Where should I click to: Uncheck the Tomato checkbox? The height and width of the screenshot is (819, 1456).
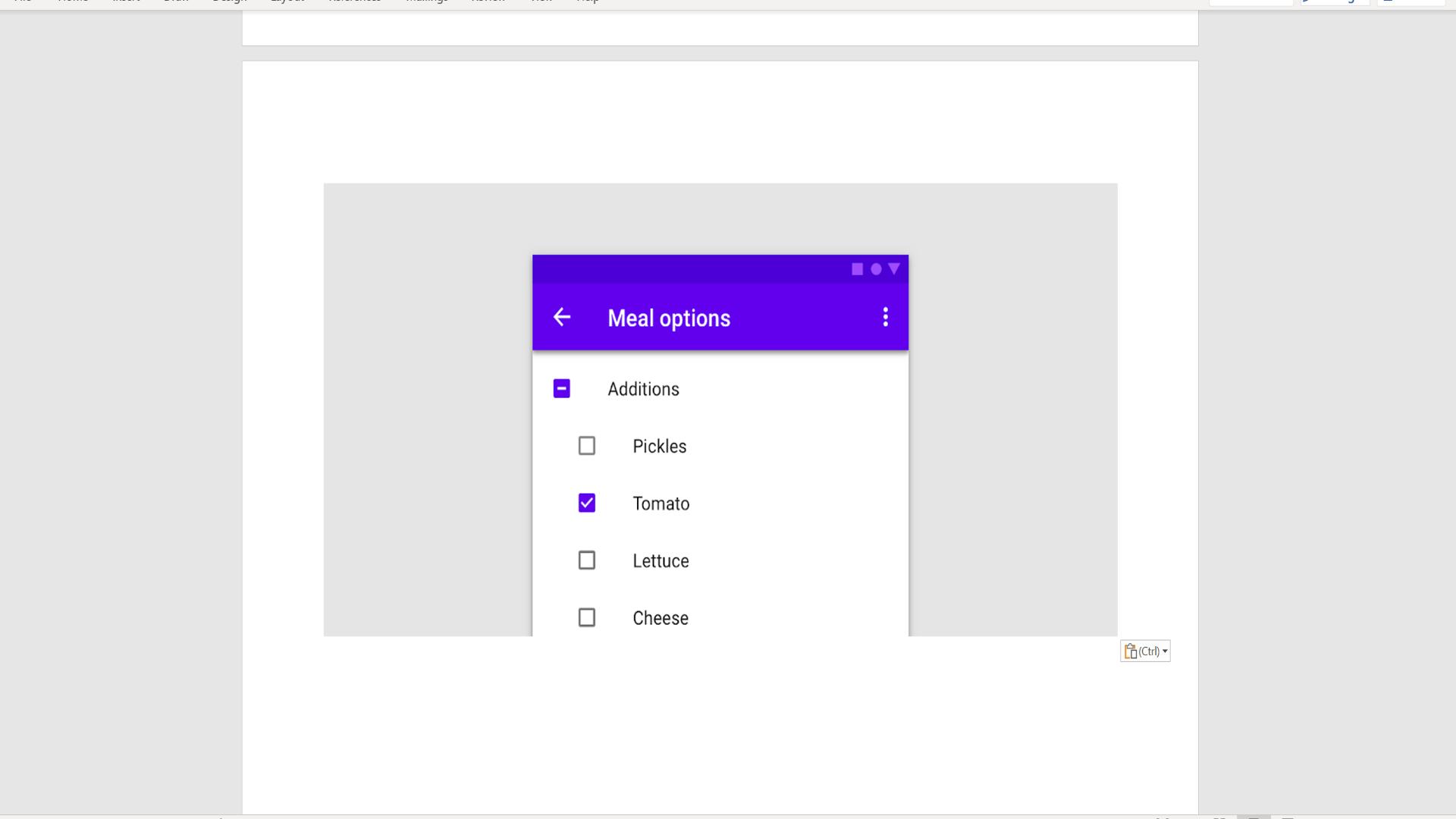[x=587, y=504]
